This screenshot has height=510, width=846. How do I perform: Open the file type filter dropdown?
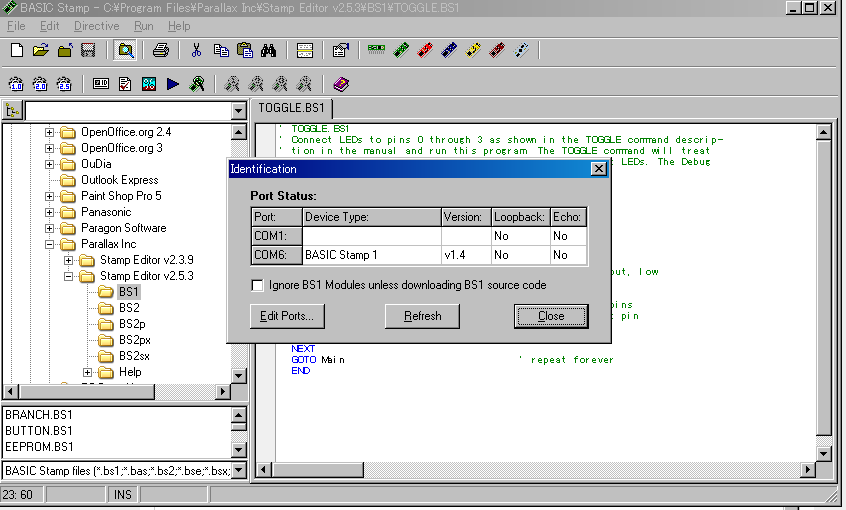pos(238,471)
